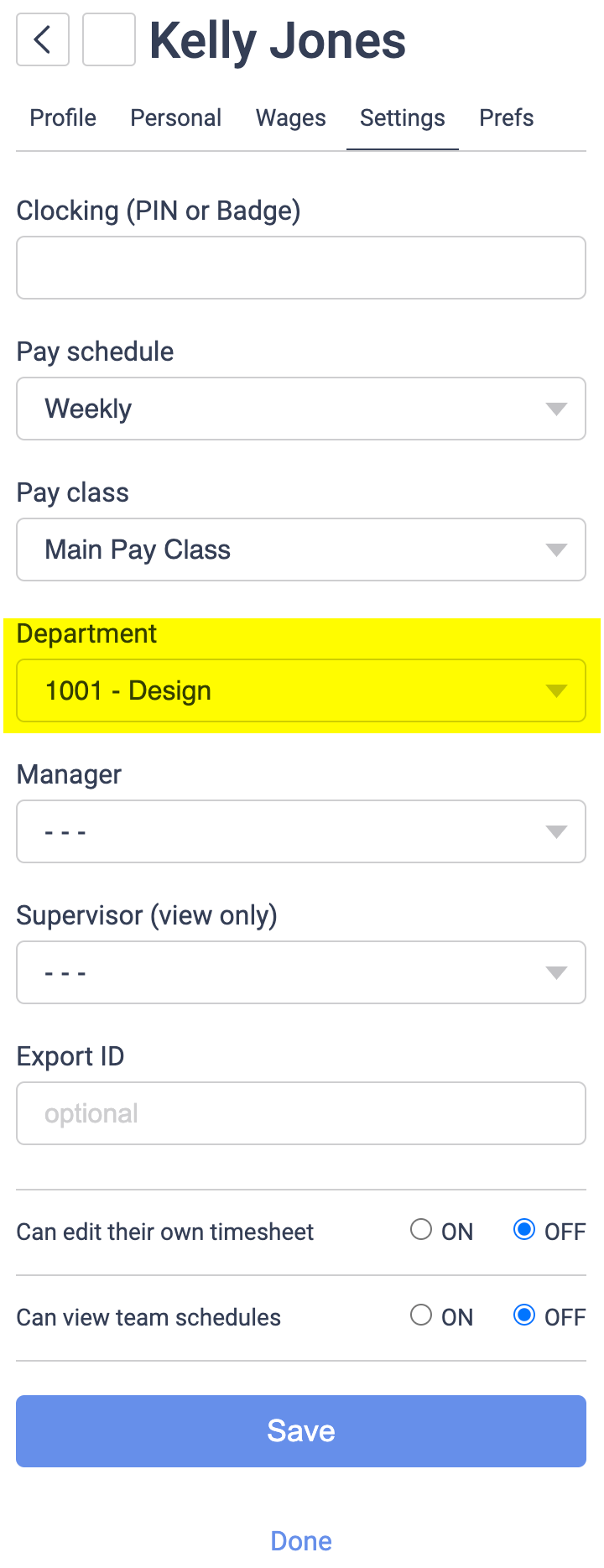Click the optional Export ID field

coord(301,1113)
